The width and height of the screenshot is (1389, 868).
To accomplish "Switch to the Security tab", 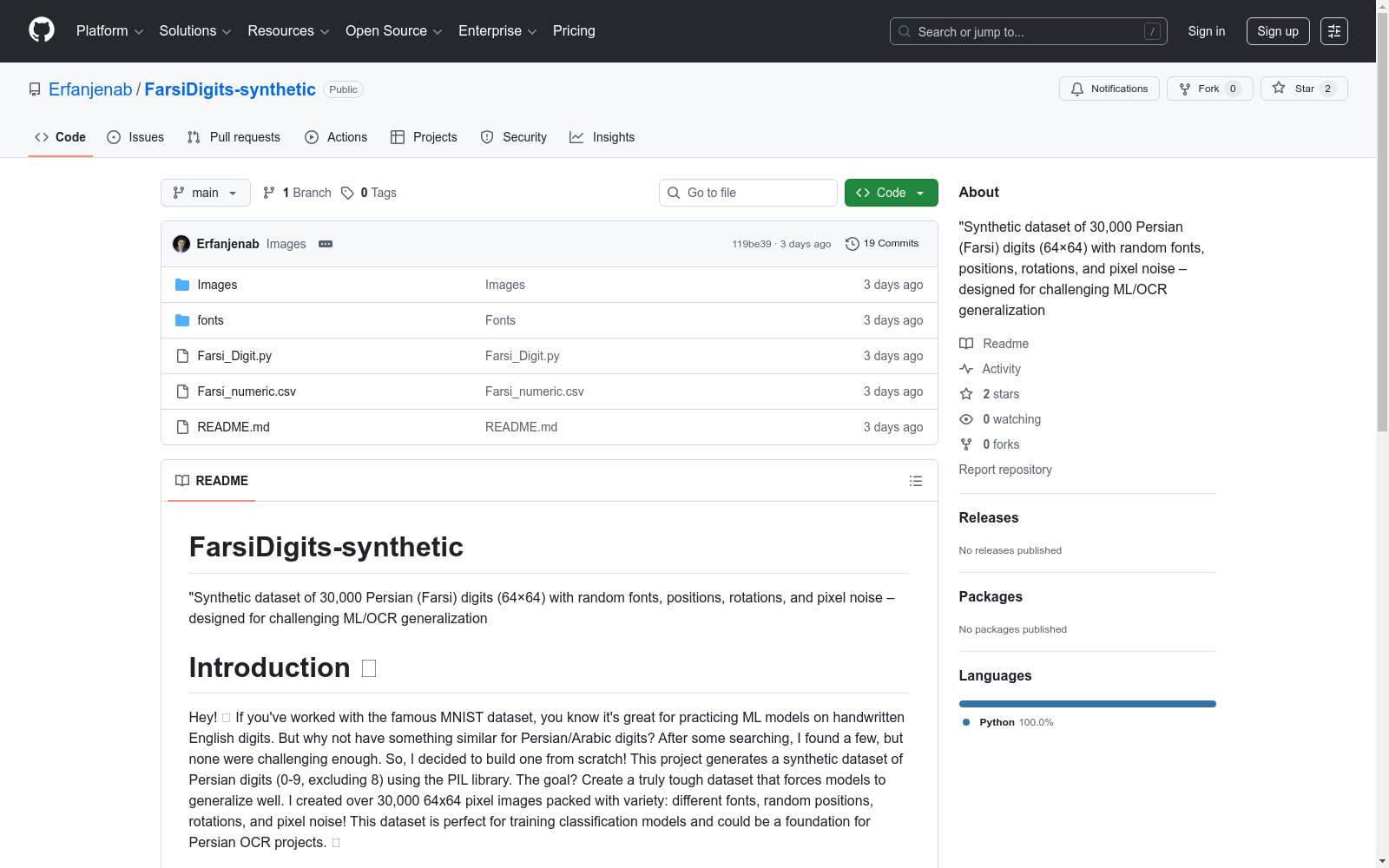I will click(514, 137).
